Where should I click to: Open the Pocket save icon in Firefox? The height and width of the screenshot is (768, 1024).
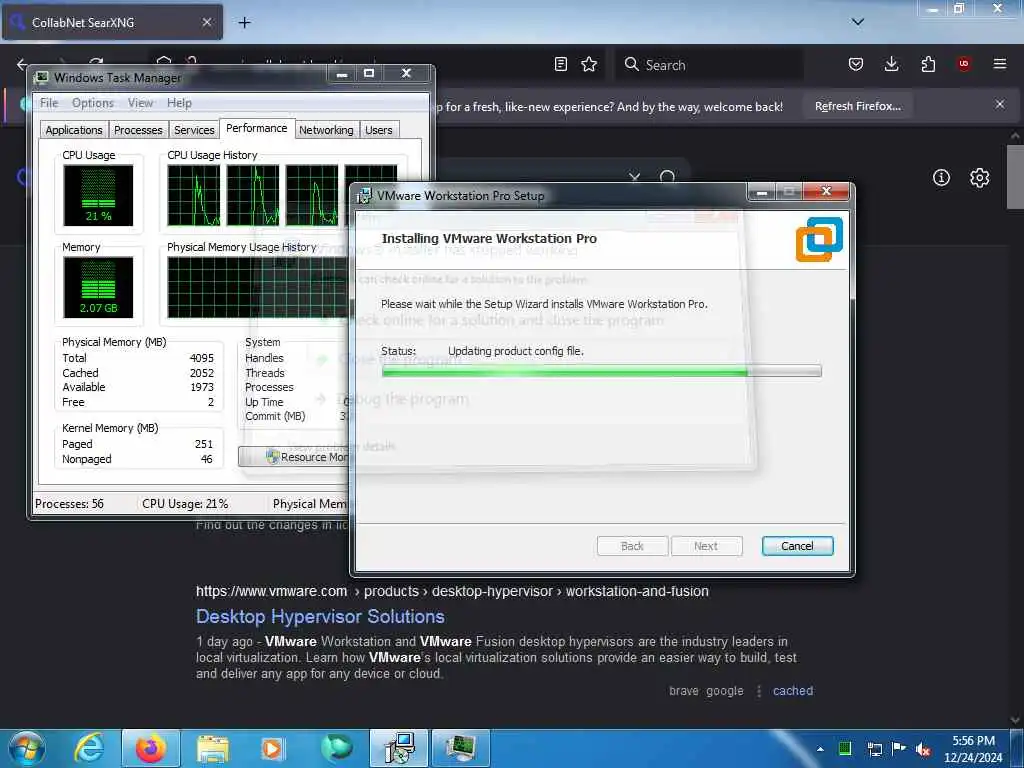(x=856, y=64)
